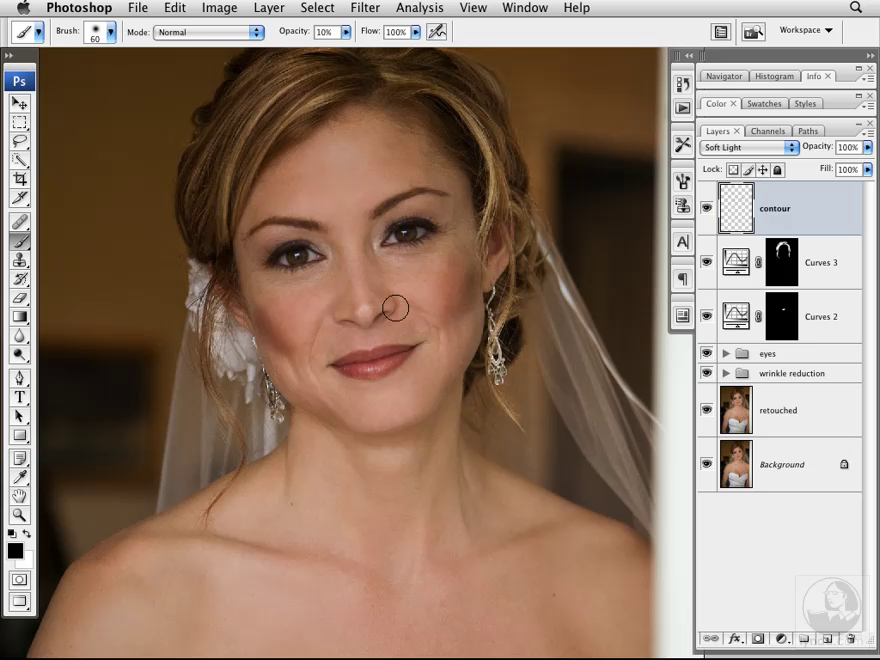Link layers button in Layers panel
This screenshot has width=880, height=660.
coord(710,639)
